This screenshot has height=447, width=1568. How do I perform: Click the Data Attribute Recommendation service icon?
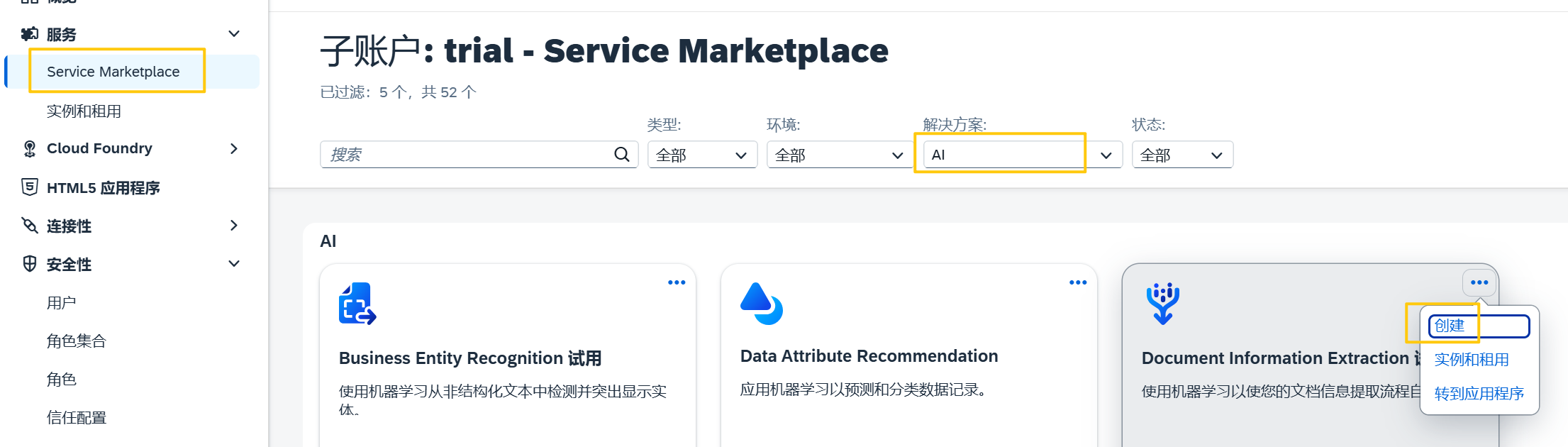tap(762, 304)
